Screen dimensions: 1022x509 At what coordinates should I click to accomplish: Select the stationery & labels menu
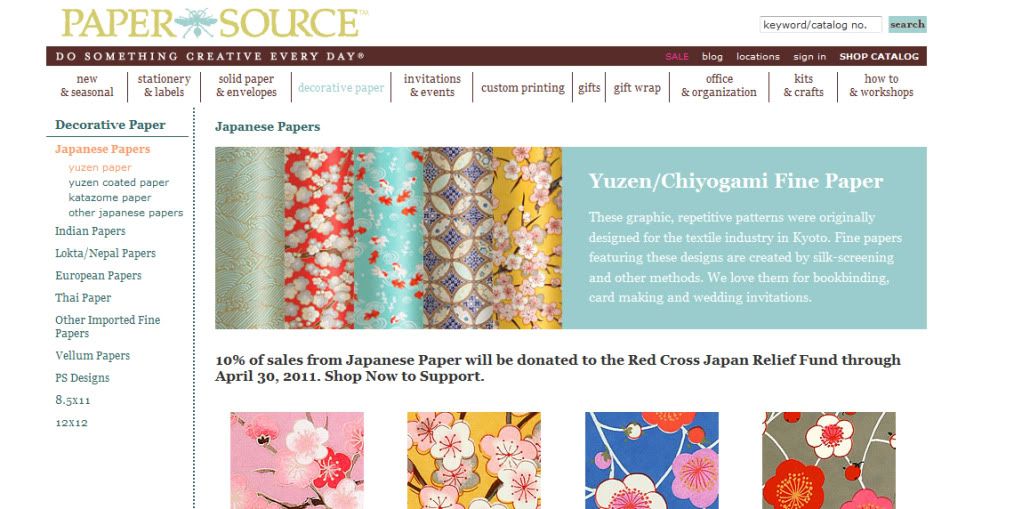pos(164,86)
